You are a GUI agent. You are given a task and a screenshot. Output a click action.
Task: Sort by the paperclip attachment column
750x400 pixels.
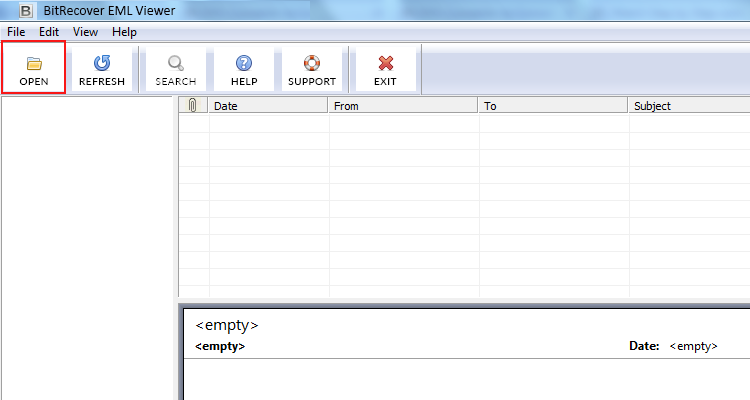click(193, 105)
